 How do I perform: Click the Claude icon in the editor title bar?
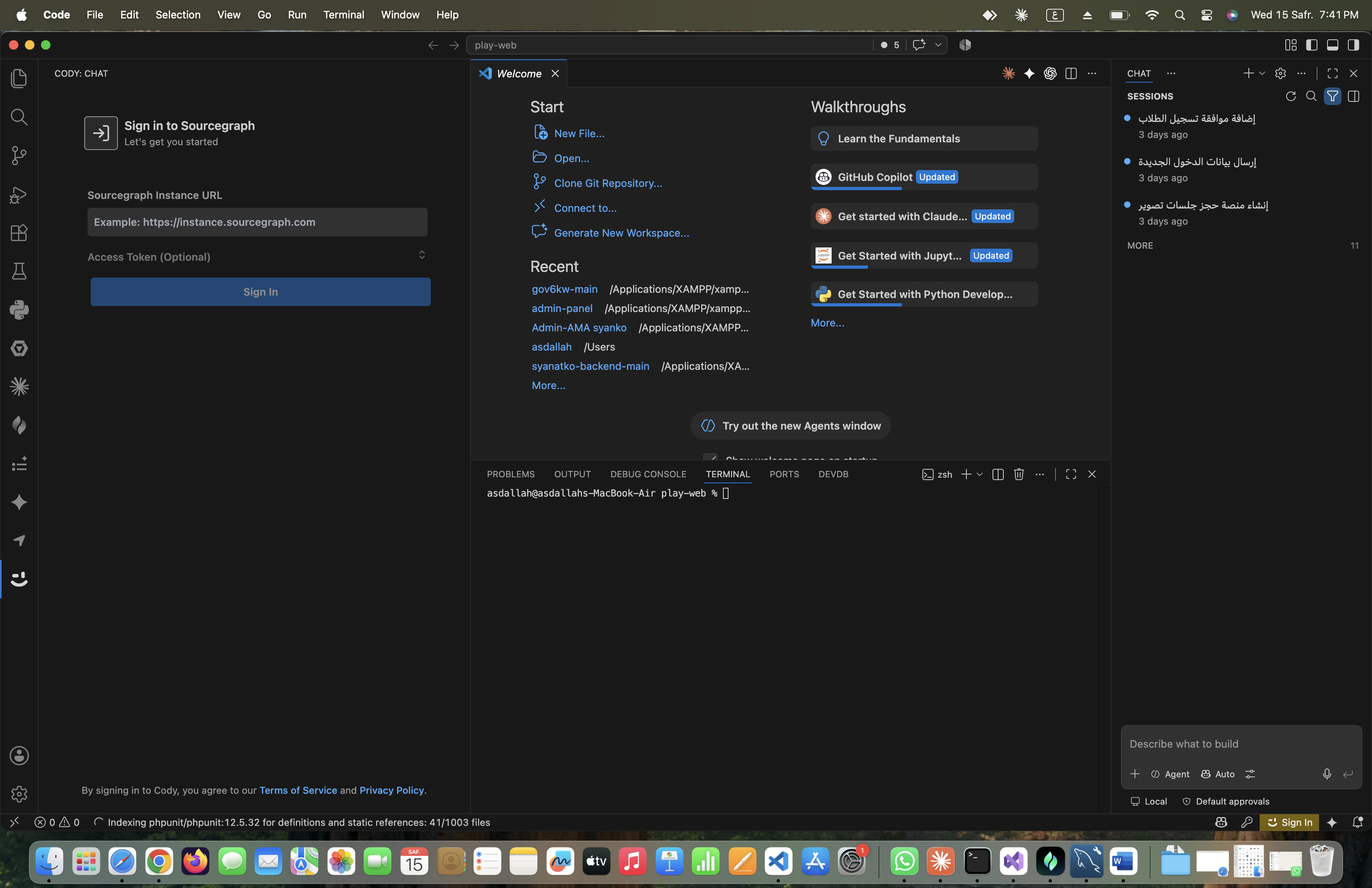1008,73
